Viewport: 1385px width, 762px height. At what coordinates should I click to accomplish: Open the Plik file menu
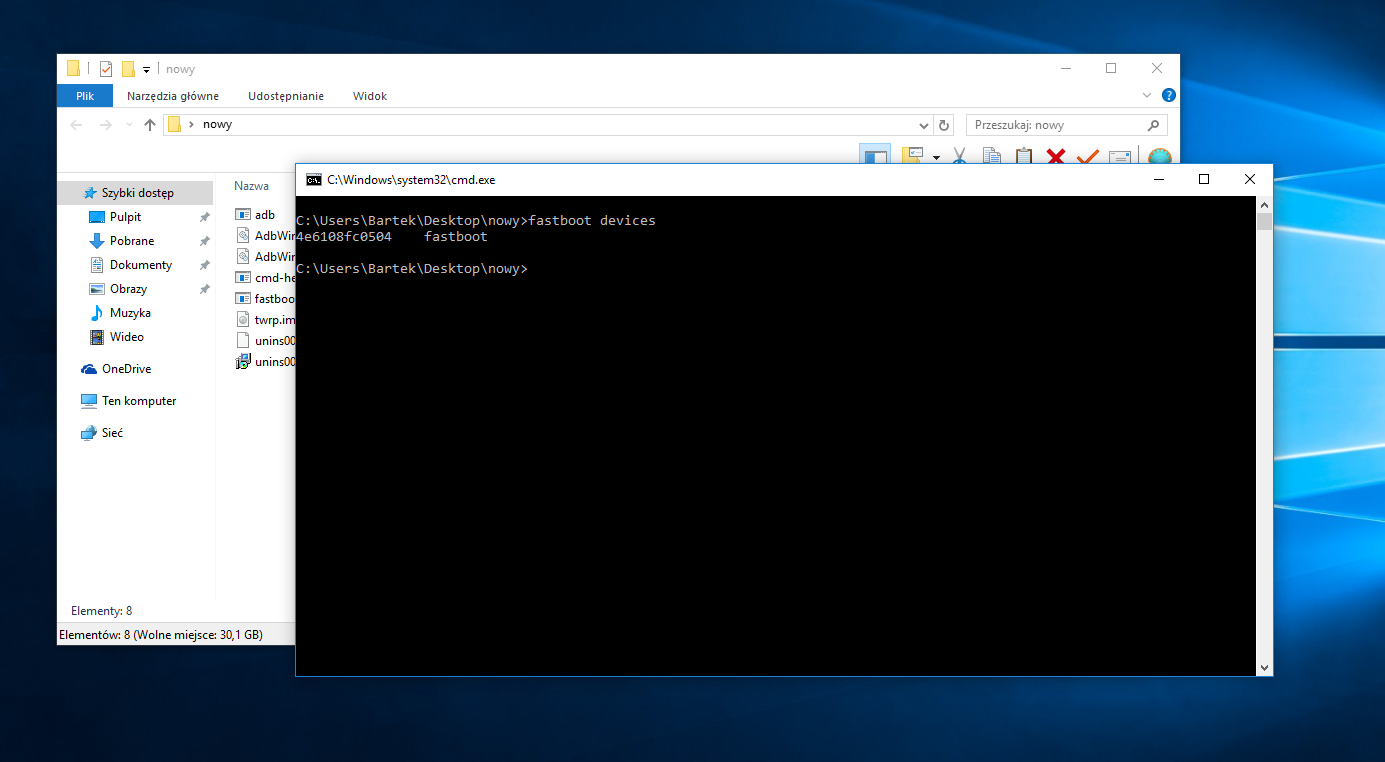click(85, 96)
